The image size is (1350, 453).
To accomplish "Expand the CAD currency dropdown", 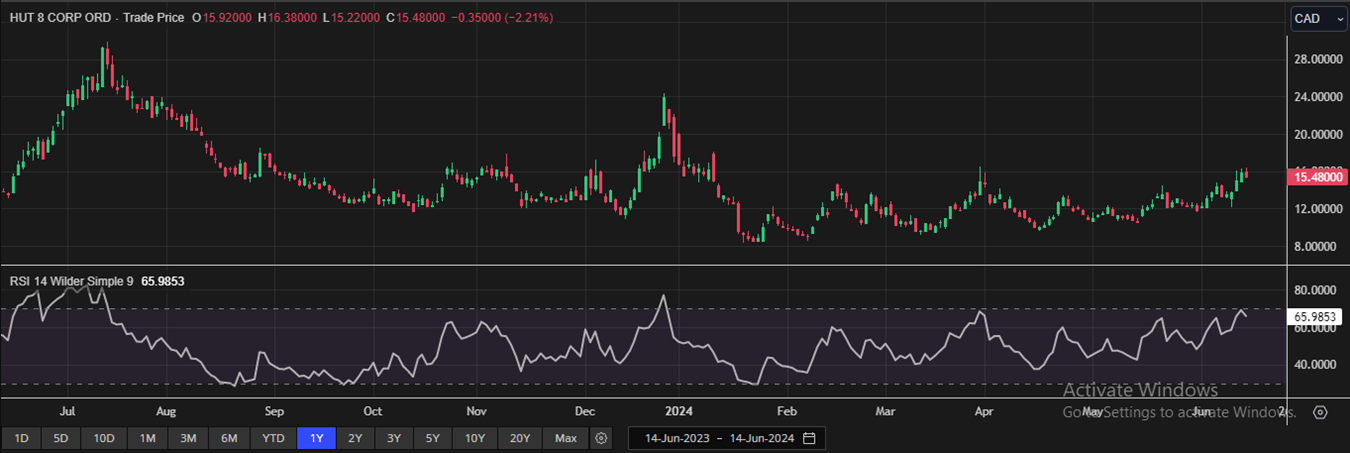I will pyautogui.click(x=1318, y=18).
